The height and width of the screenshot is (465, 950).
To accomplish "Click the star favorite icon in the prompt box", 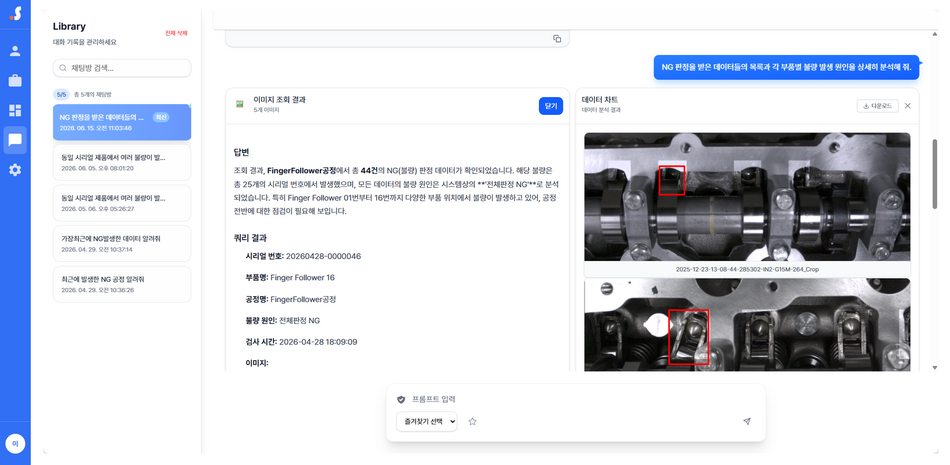I will point(473,421).
